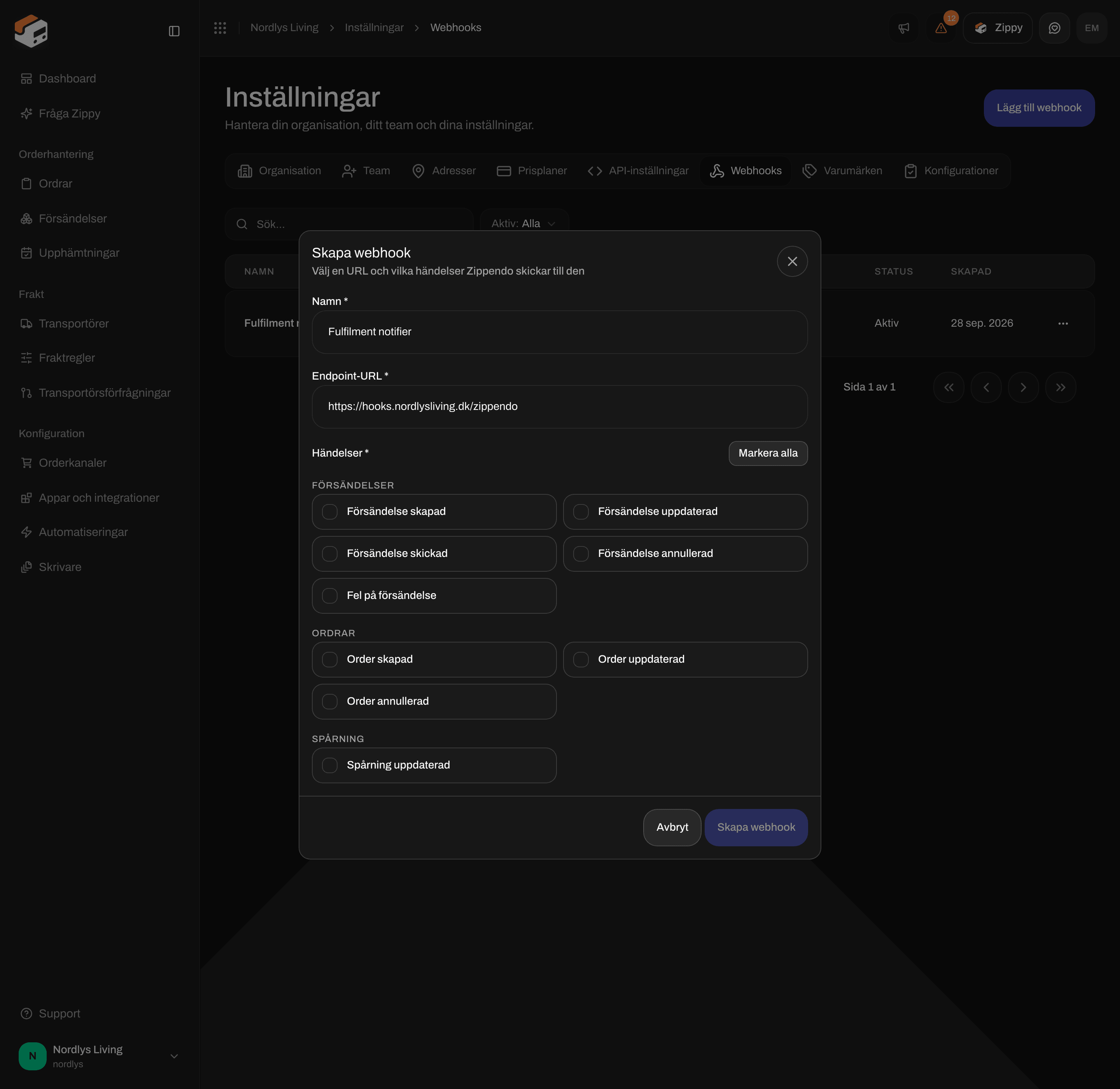This screenshot has width=1120, height=1089.
Task: Open the Zippy assistant button
Action: pos(997,28)
